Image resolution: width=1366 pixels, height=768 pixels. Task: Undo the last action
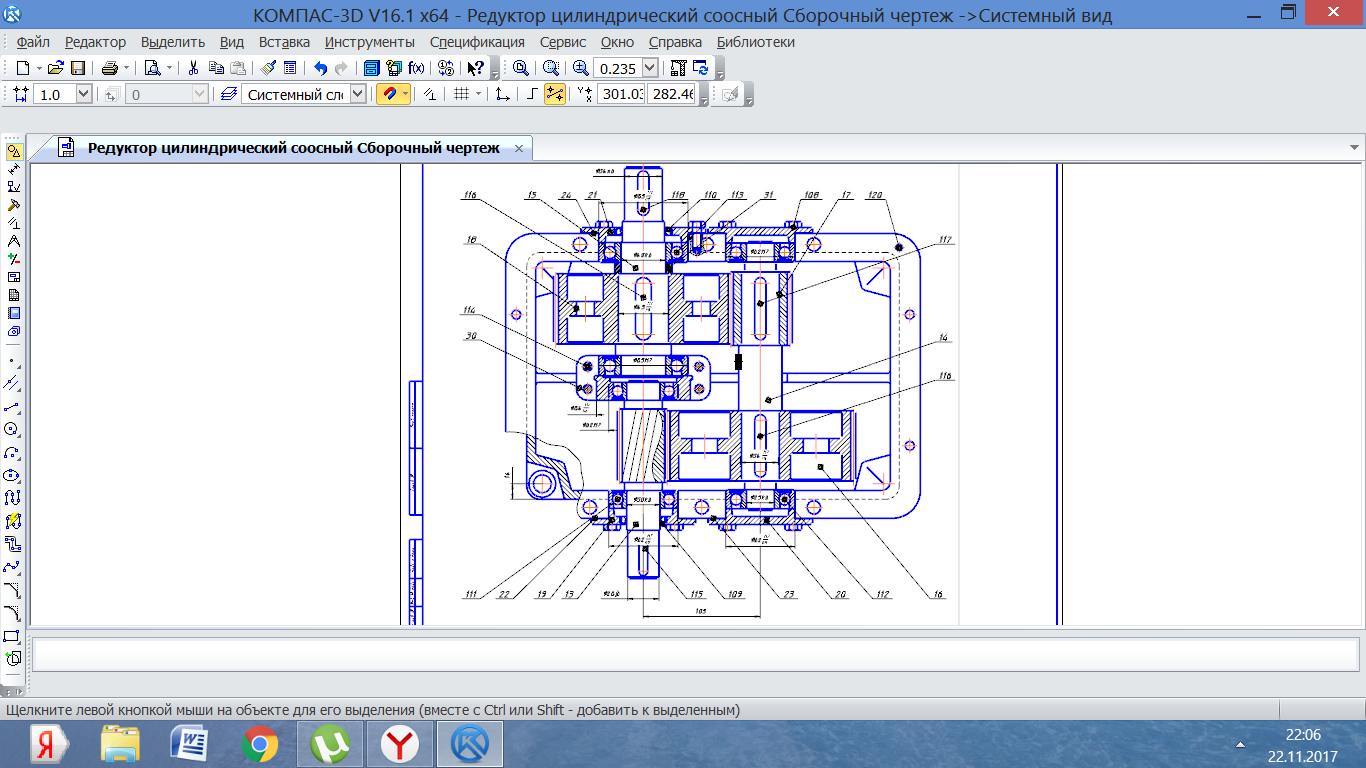[320, 68]
